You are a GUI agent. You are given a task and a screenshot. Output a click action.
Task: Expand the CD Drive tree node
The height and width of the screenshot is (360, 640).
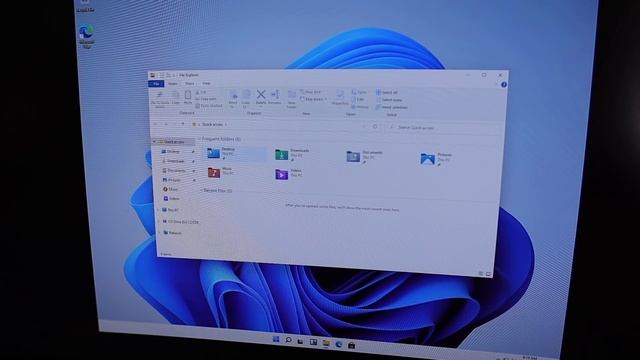158,222
